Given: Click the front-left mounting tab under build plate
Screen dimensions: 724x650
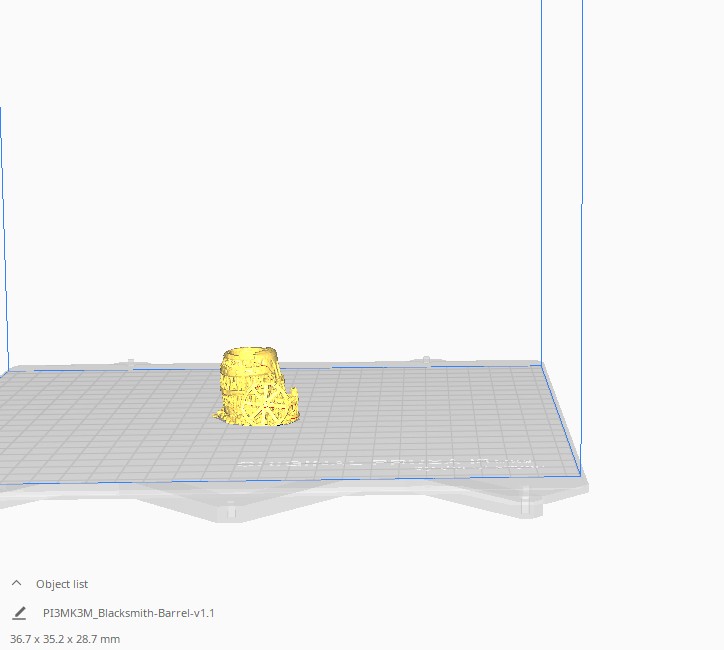Looking at the screenshot, I should coord(231,509).
